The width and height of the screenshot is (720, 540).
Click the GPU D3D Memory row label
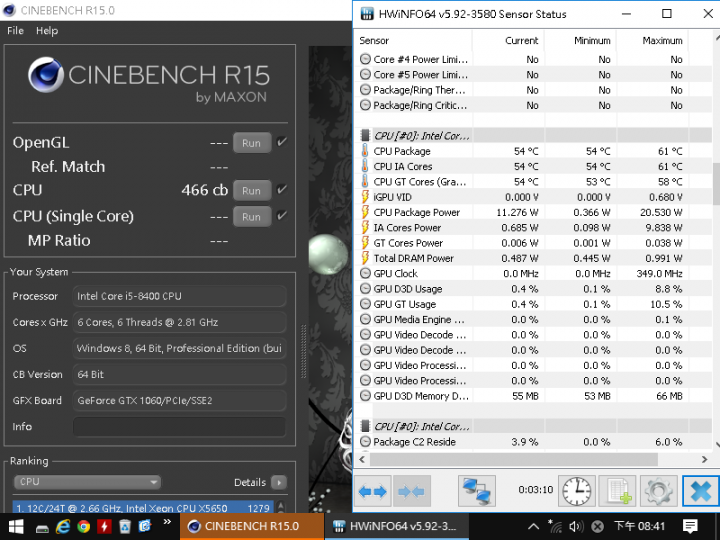(x=421, y=396)
